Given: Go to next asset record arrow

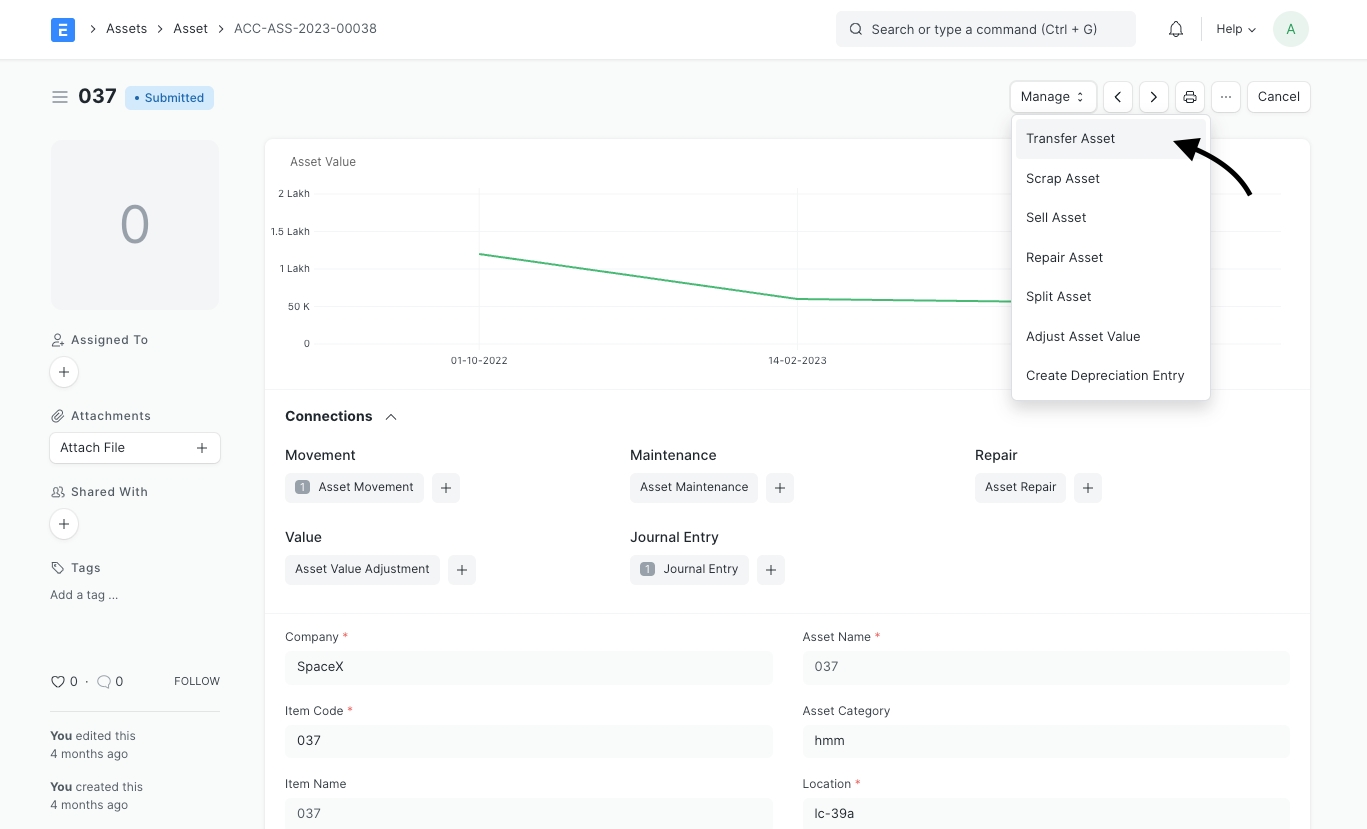Looking at the screenshot, I should click(x=1154, y=97).
